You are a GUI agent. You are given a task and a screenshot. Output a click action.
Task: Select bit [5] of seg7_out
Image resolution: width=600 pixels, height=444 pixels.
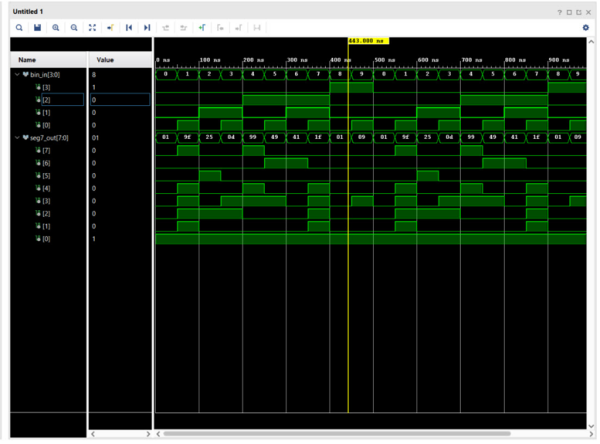46,176
